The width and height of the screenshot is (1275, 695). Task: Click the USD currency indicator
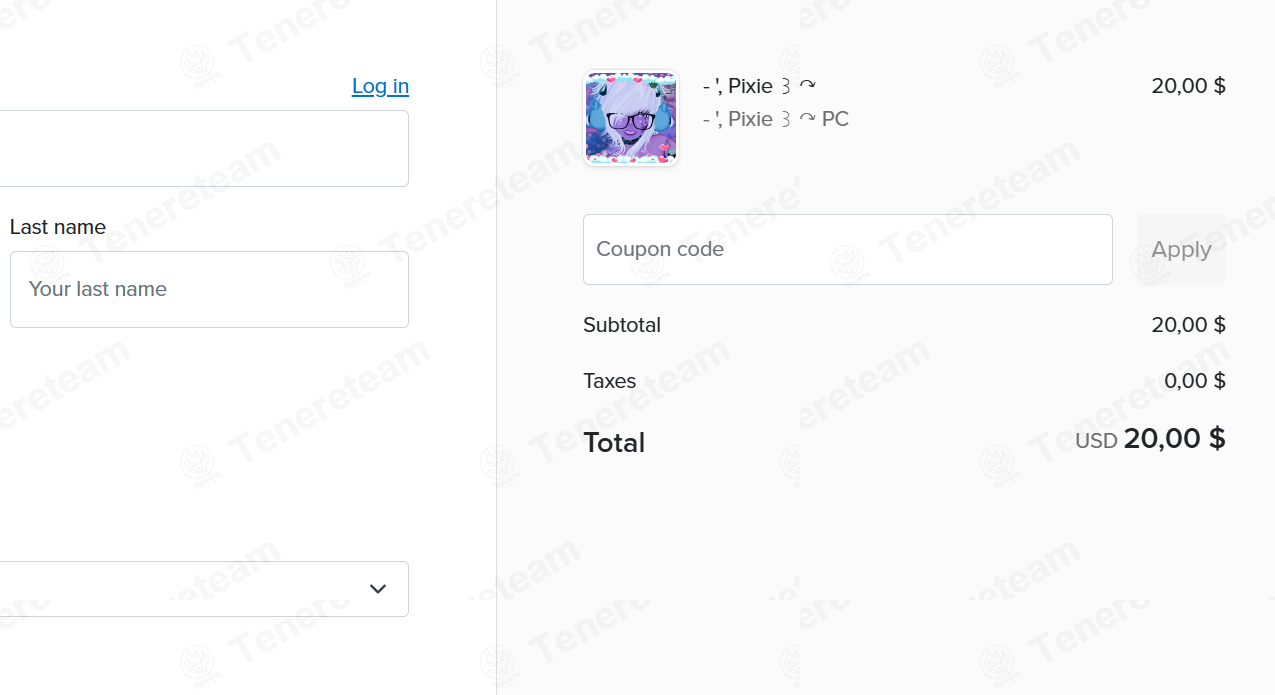[1096, 441]
